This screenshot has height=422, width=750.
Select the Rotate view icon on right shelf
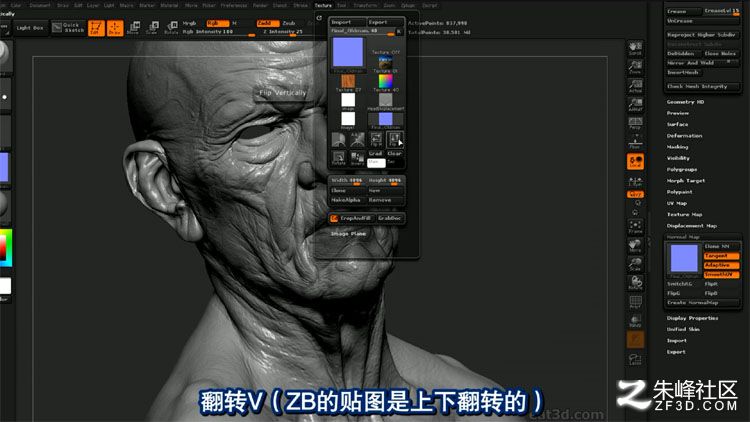tap(635, 283)
